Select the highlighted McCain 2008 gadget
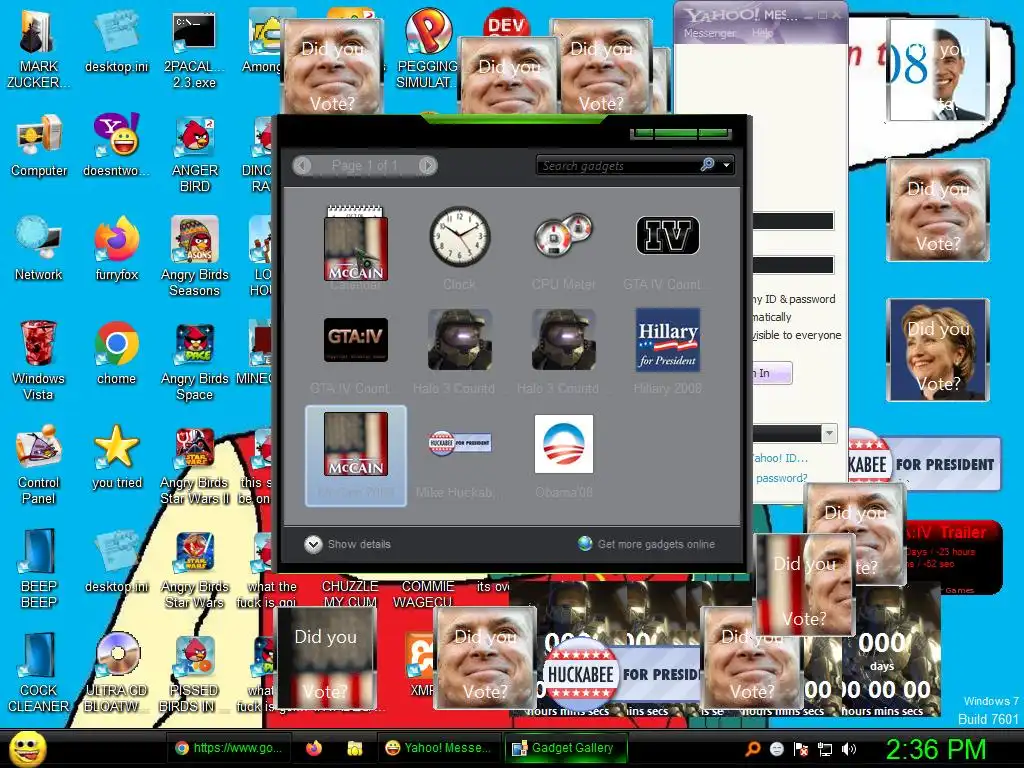Screen dimensions: 1024x768 click(356, 456)
